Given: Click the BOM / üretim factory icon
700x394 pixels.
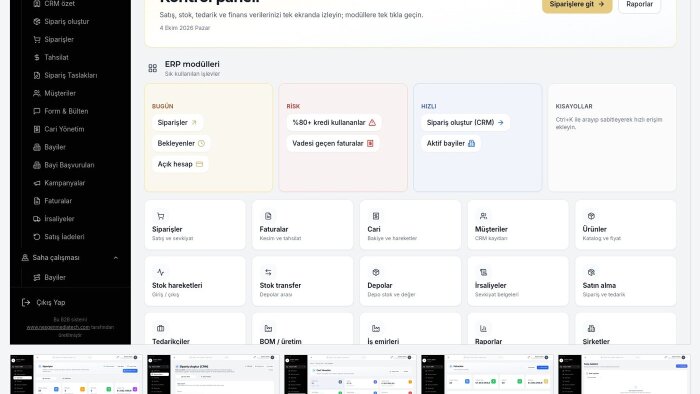Looking at the screenshot, I should click(x=268, y=328).
